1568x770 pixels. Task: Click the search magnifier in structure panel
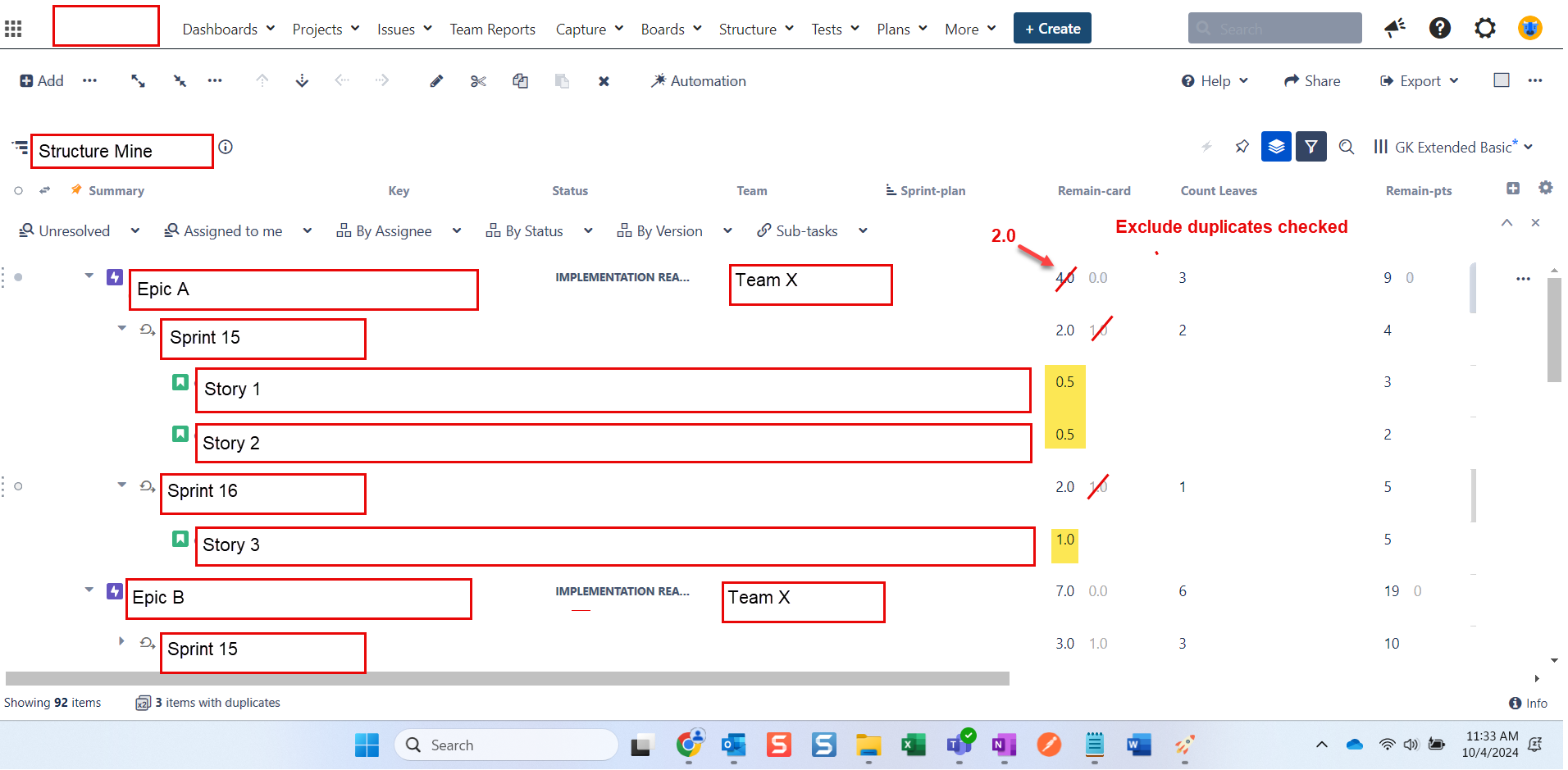pyautogui.click(x=1346, y=147)
